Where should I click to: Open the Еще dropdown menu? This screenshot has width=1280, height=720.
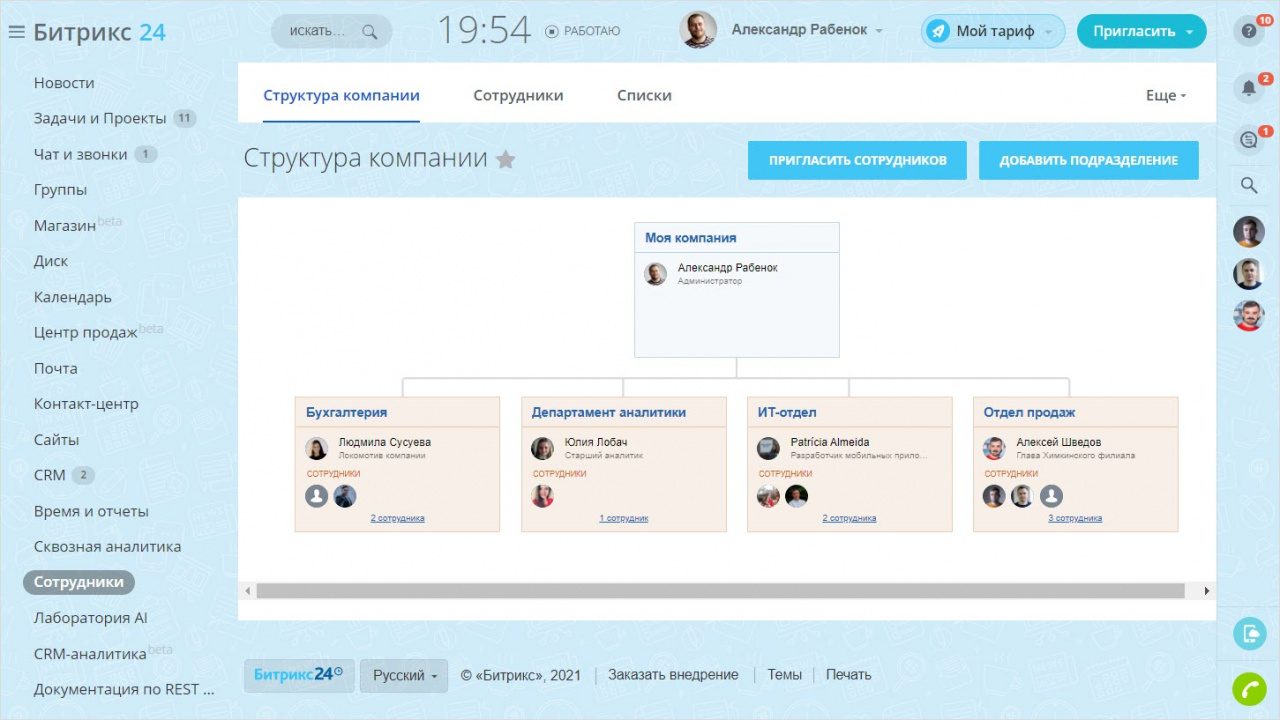[1166, 95]
